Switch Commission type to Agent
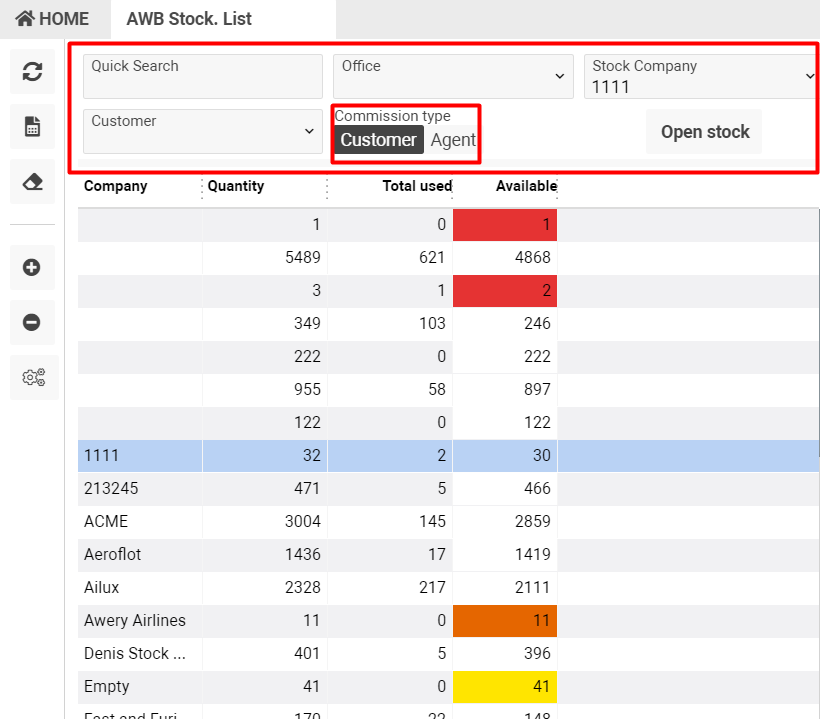This screenshot has height=719, width=820. (453, 140)
